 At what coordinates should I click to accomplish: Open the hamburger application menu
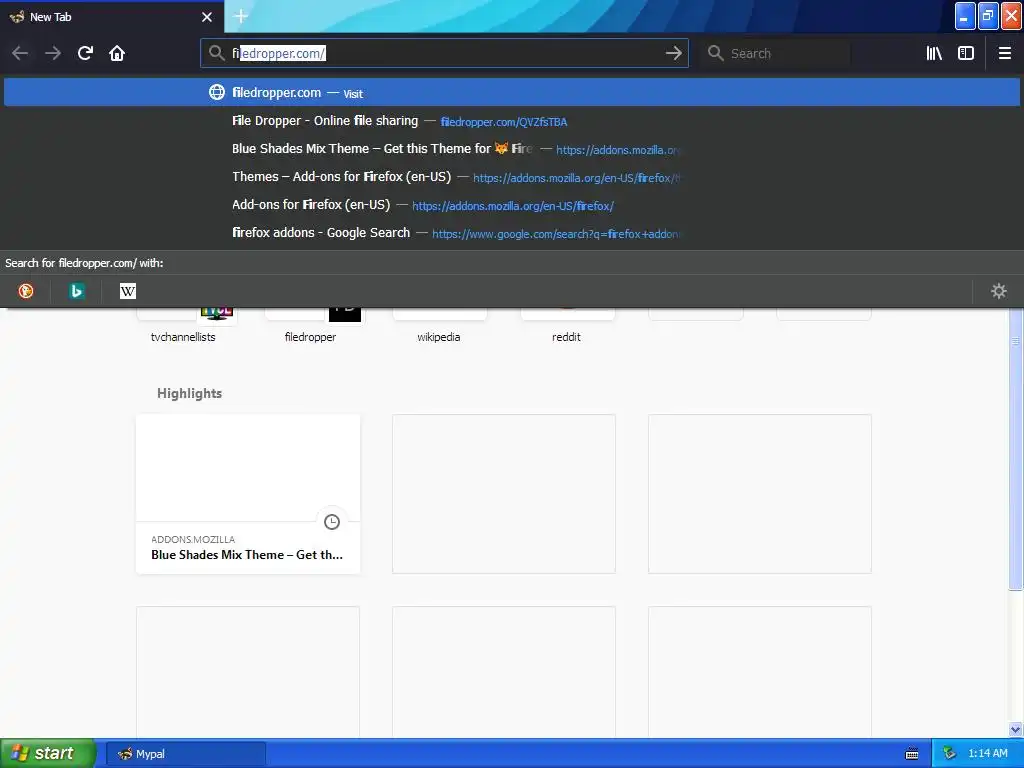[x=1004, y=53]
